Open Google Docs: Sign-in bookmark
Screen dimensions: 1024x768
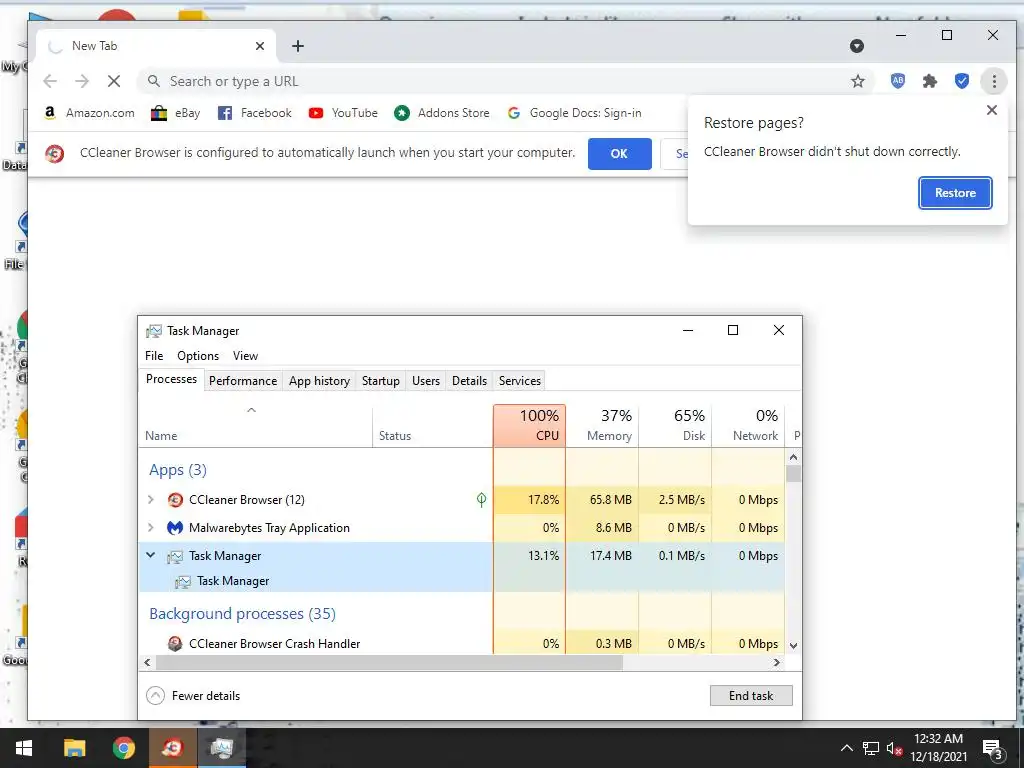tap(574, 113)
